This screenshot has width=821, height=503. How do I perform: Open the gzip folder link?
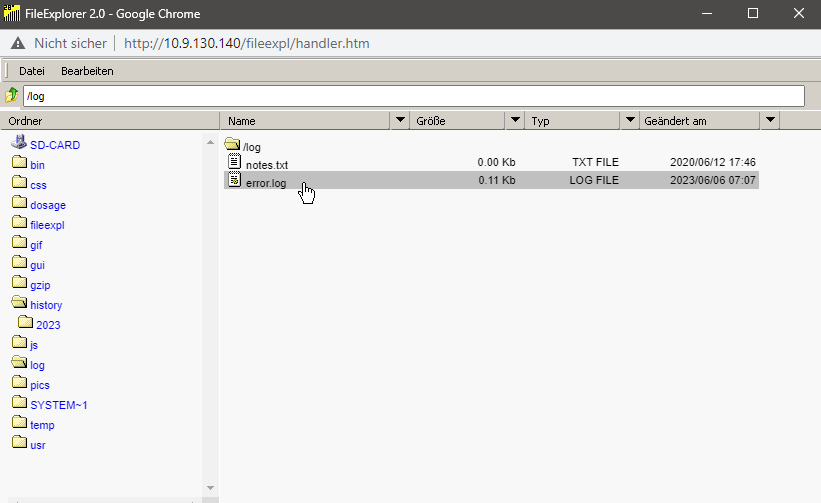pos(40,285)
